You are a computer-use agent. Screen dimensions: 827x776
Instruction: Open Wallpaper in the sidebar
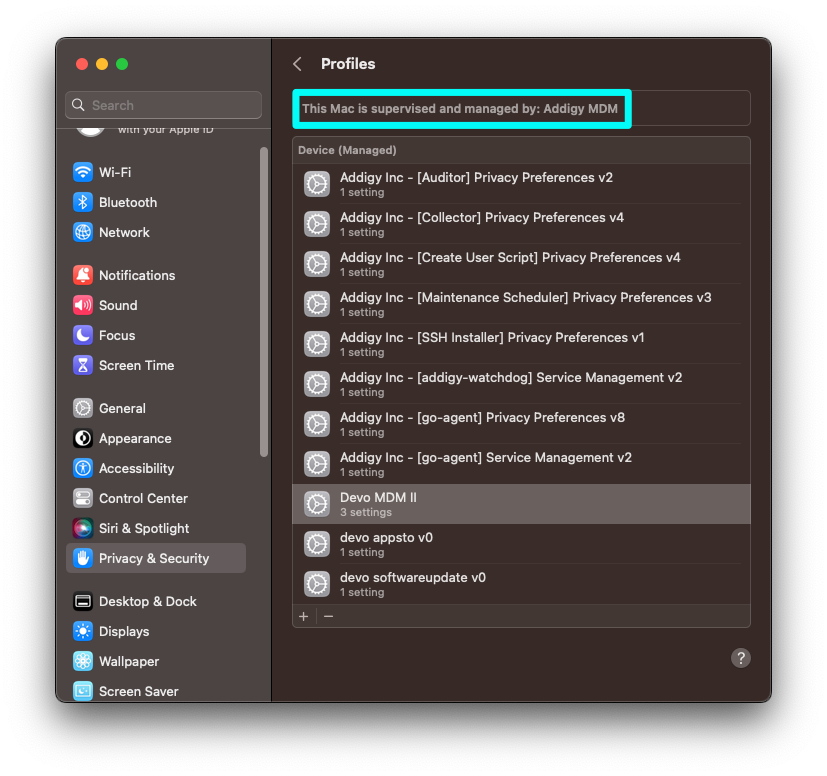click(156, 661)
